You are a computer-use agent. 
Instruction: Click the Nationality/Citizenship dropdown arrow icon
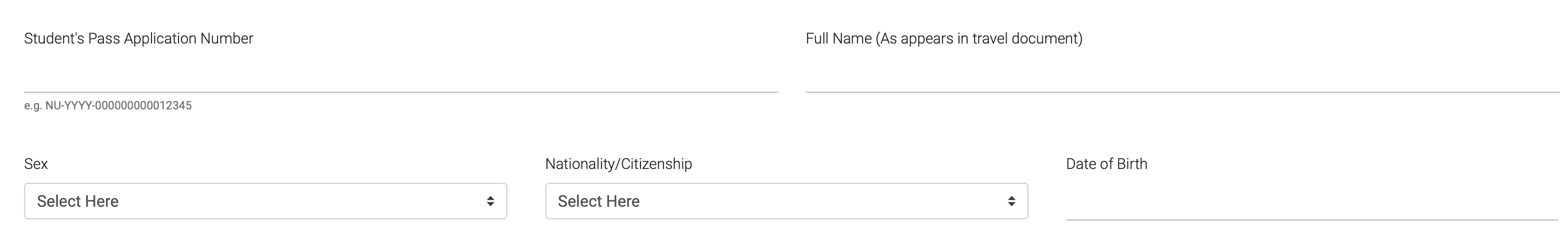1011,201
